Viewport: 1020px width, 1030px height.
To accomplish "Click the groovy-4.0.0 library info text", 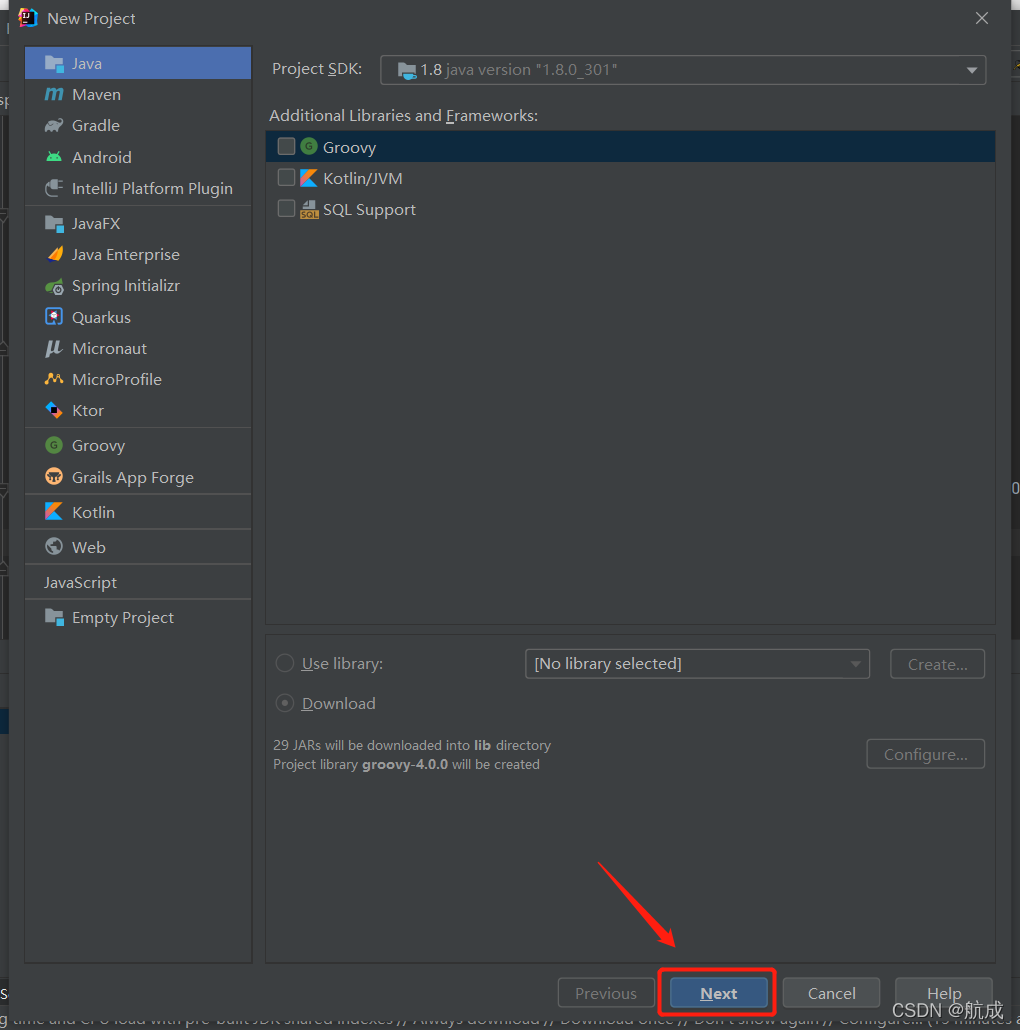I will [405, 764].
